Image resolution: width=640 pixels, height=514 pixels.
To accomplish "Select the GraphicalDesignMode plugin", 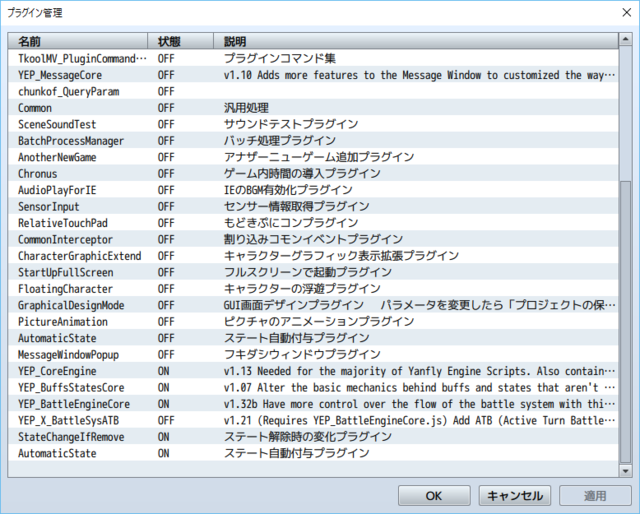I will (x=71, y=305).
